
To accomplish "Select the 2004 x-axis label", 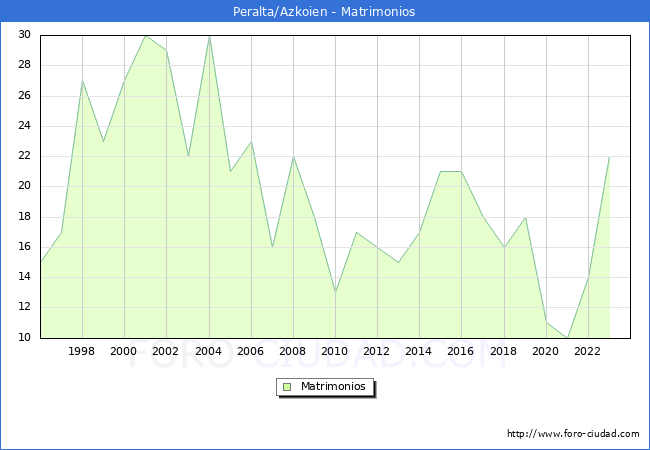I will coord(208,351).
